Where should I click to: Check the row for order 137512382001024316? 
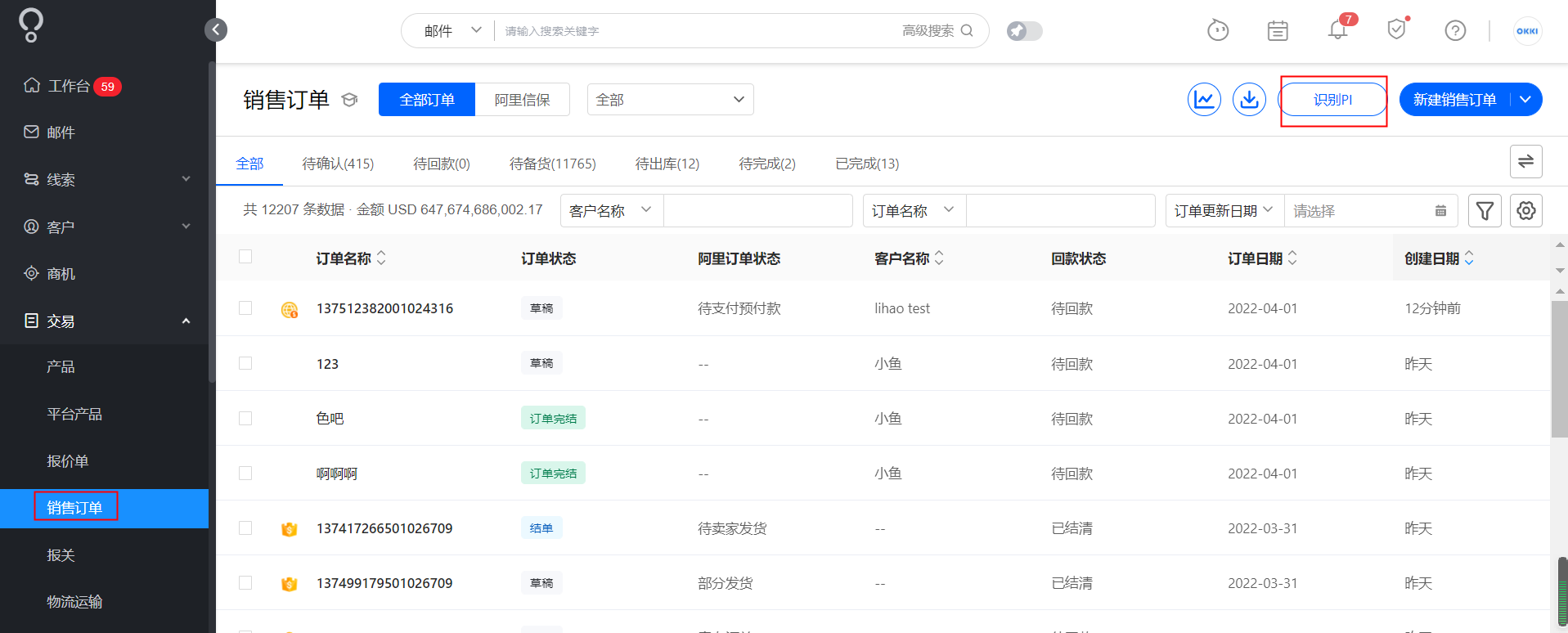pyautogui.click(x=245, y=308)
